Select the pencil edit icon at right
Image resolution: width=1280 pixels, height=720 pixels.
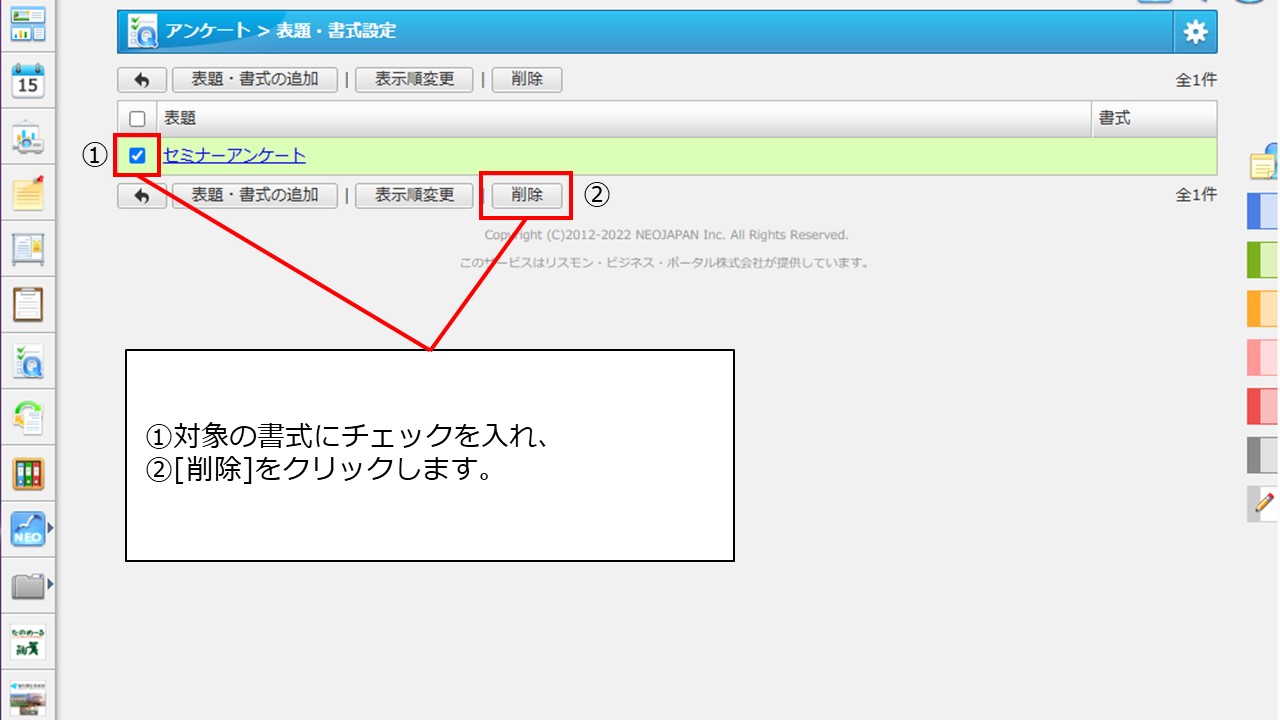[x=1264, y=503]
